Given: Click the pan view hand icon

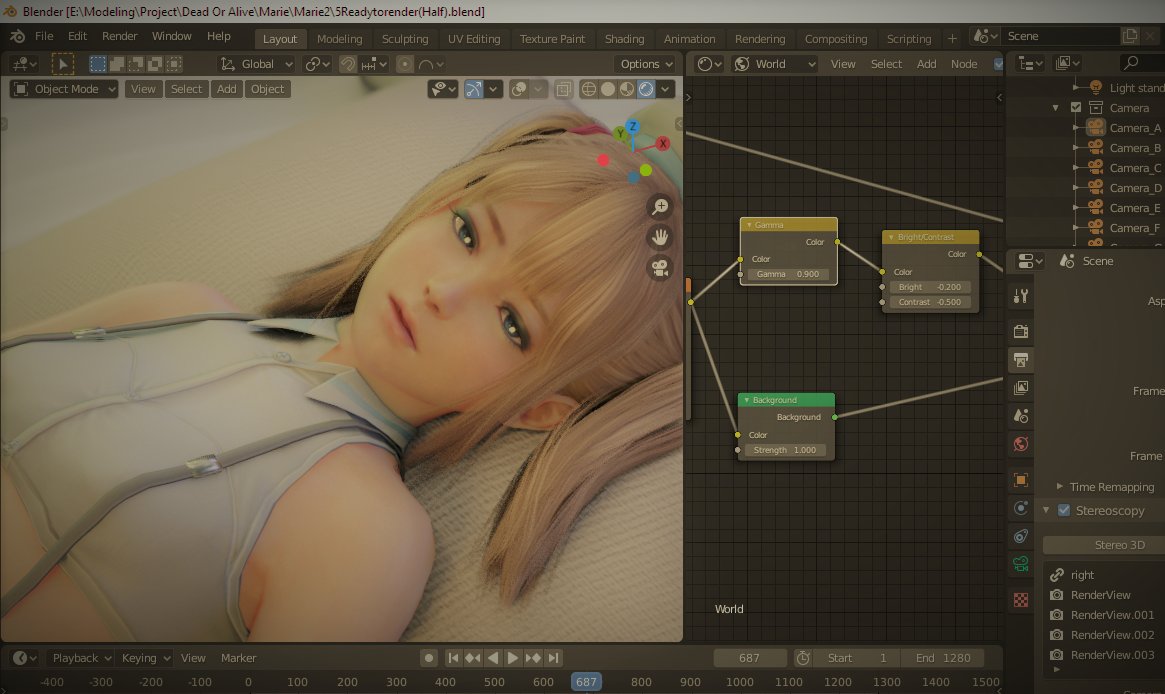Looking at the screenshot, I should point(660,237).
